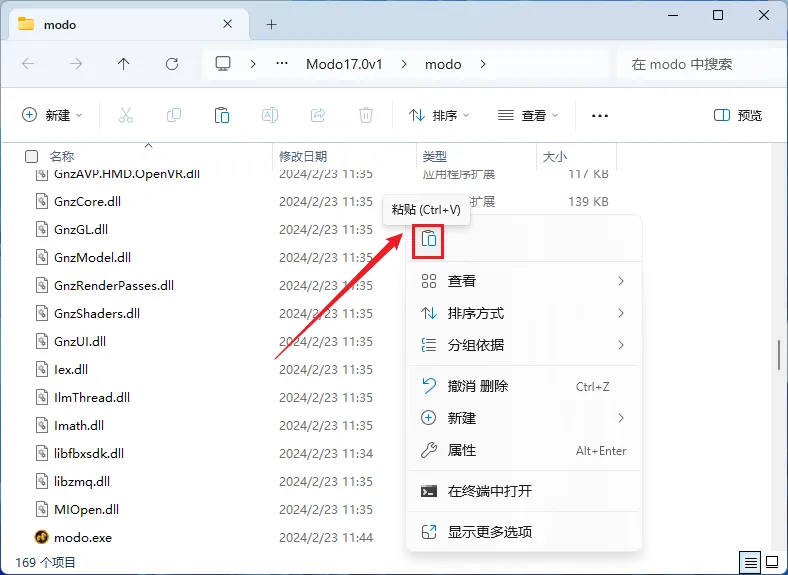Go forward with the right arrow
The width and height of the screenshot is (788, 575).
(76, 64)
